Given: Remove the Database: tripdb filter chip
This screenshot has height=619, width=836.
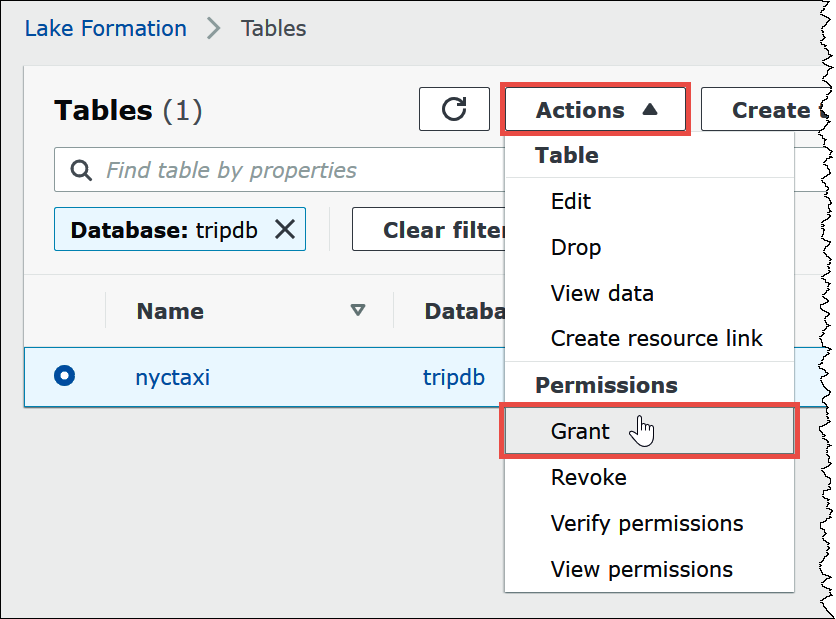Looking at the screenshot, I should point(285,230).
